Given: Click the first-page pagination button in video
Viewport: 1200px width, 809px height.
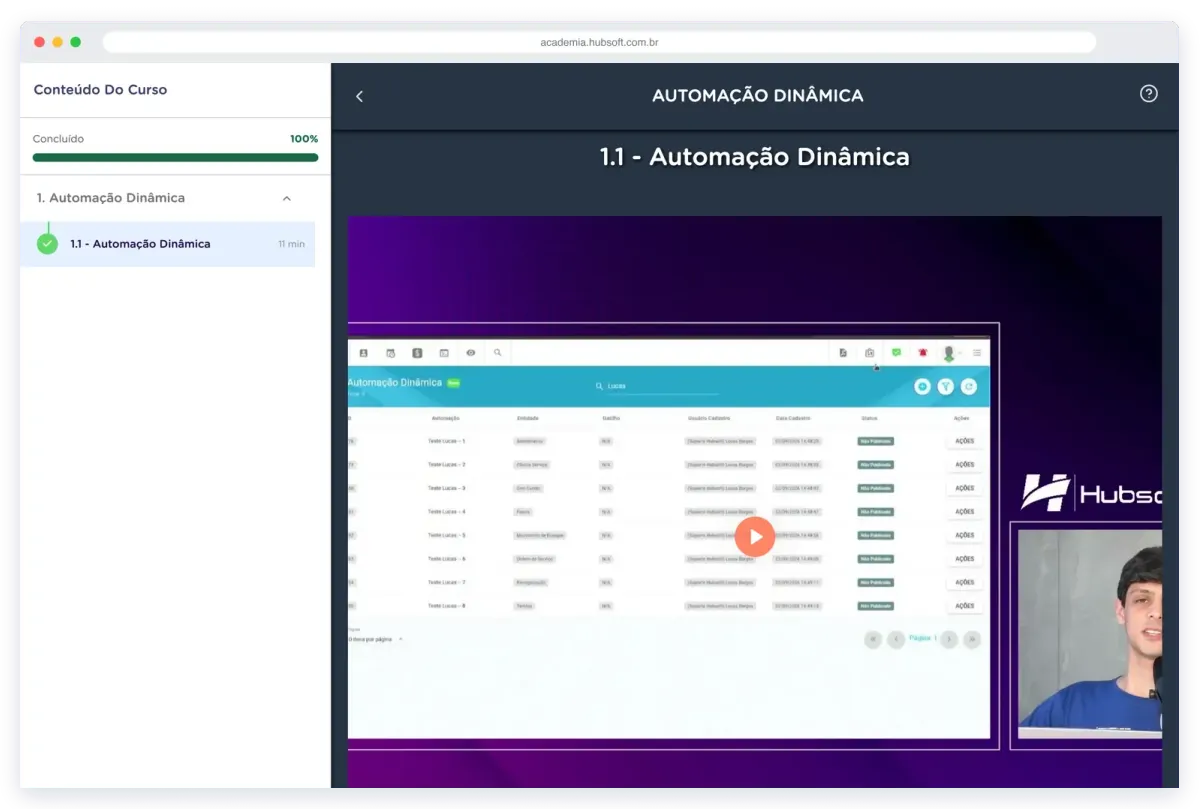Looking at the screenshot, I should [x=873, y=639].
